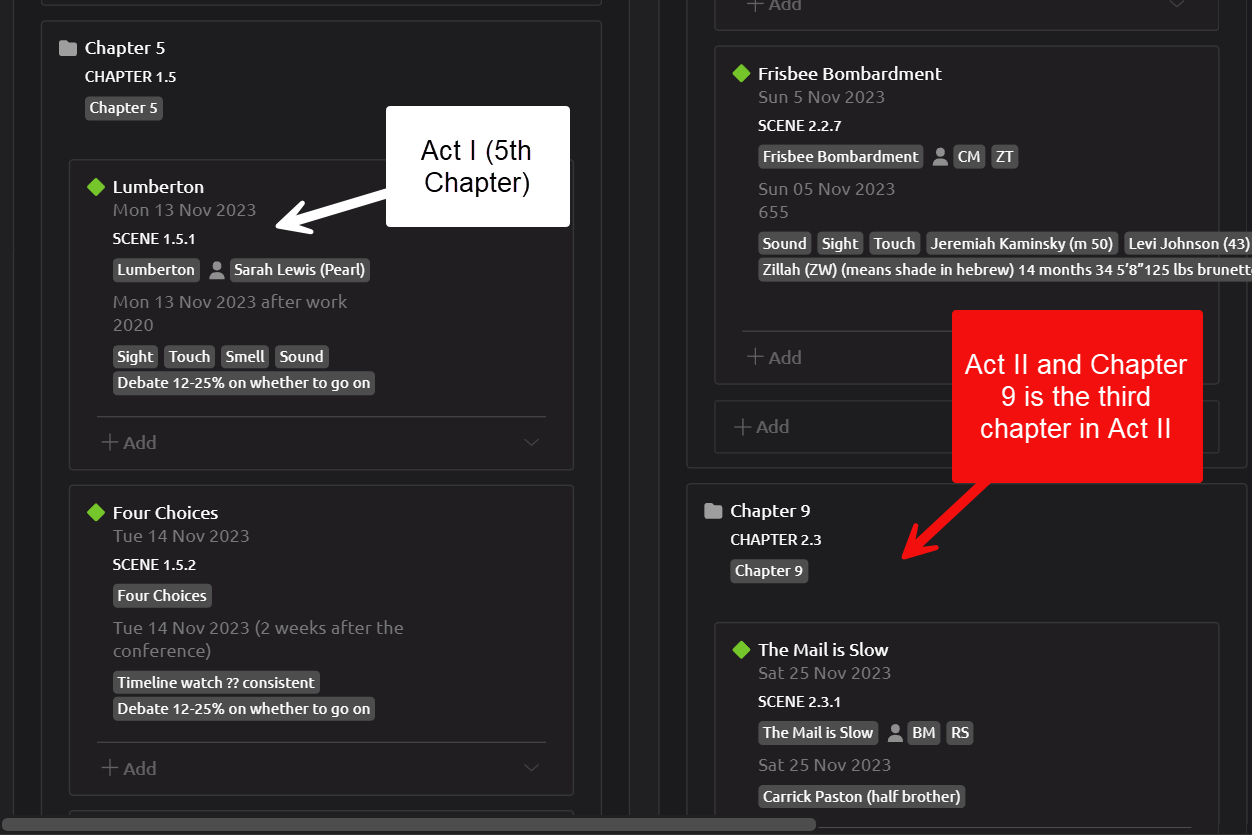Add an item under Frisbee Bombardment scene
Image resolution: width=1252 pixels, height=835 pixels.
click(774, 357)
